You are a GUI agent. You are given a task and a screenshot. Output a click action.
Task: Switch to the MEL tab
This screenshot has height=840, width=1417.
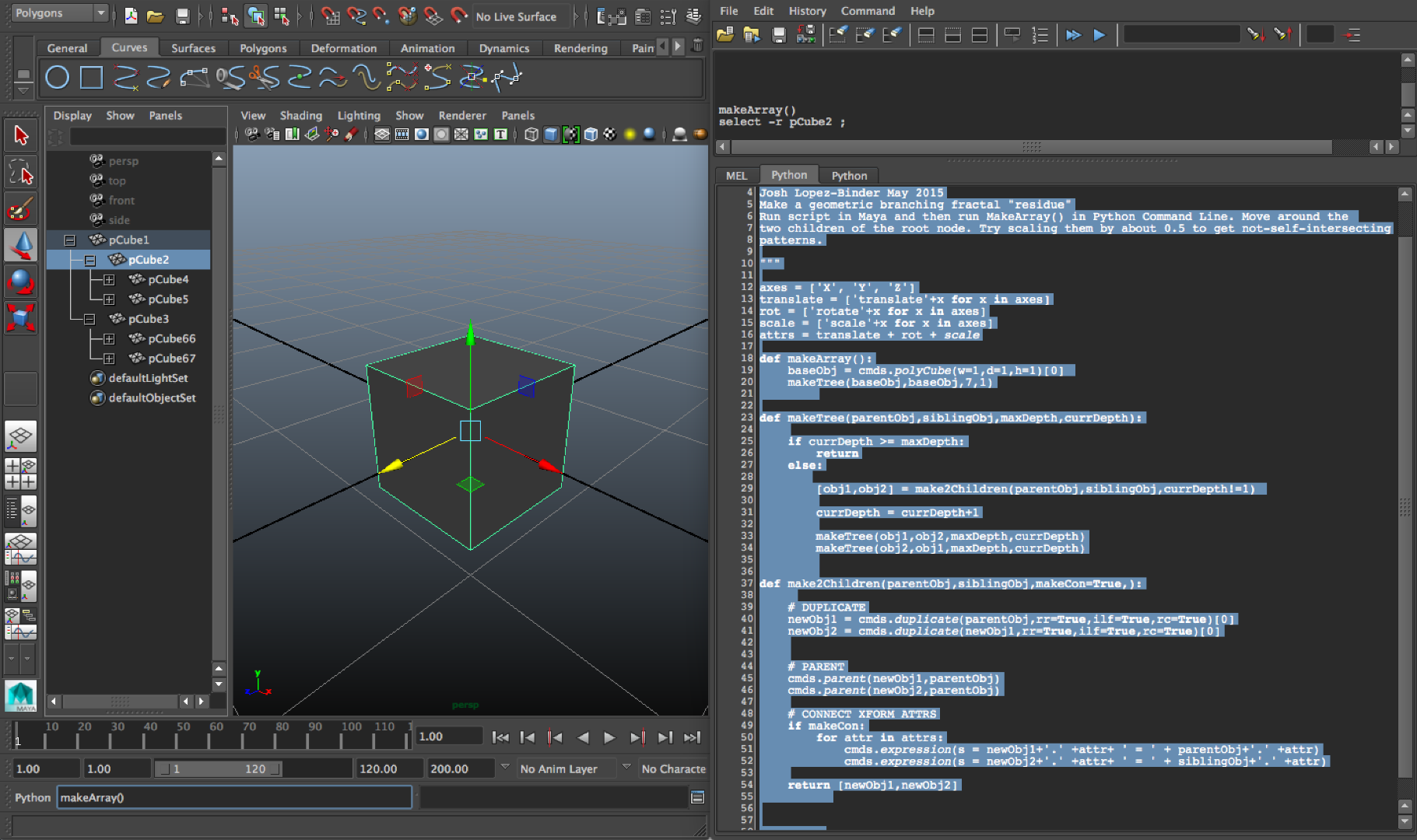pyautogui.click(x=736, y=176)
